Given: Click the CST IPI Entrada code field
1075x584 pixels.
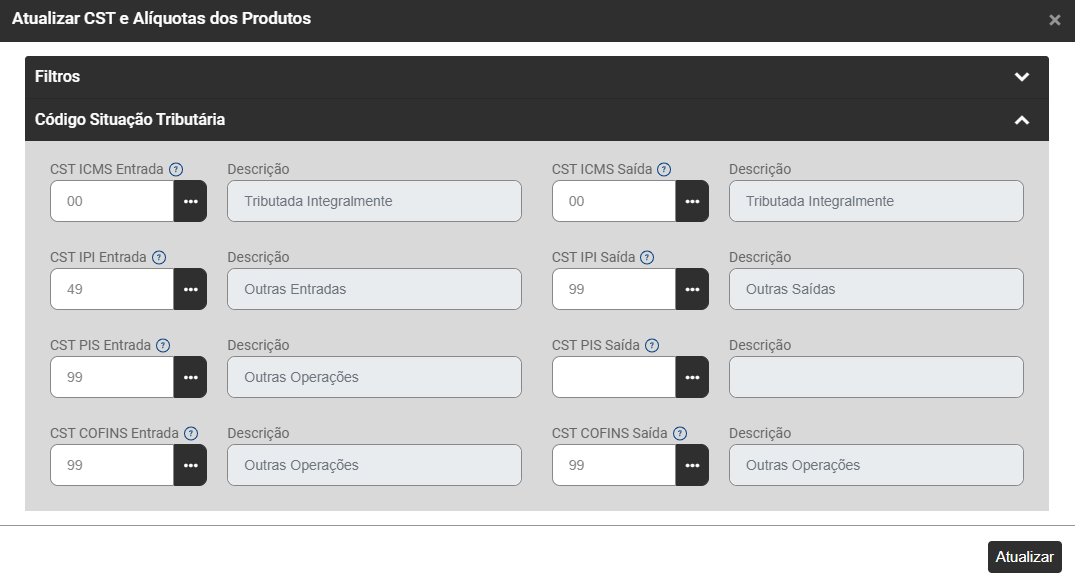Looking at the screenshot, I should (x=112, y=289).
